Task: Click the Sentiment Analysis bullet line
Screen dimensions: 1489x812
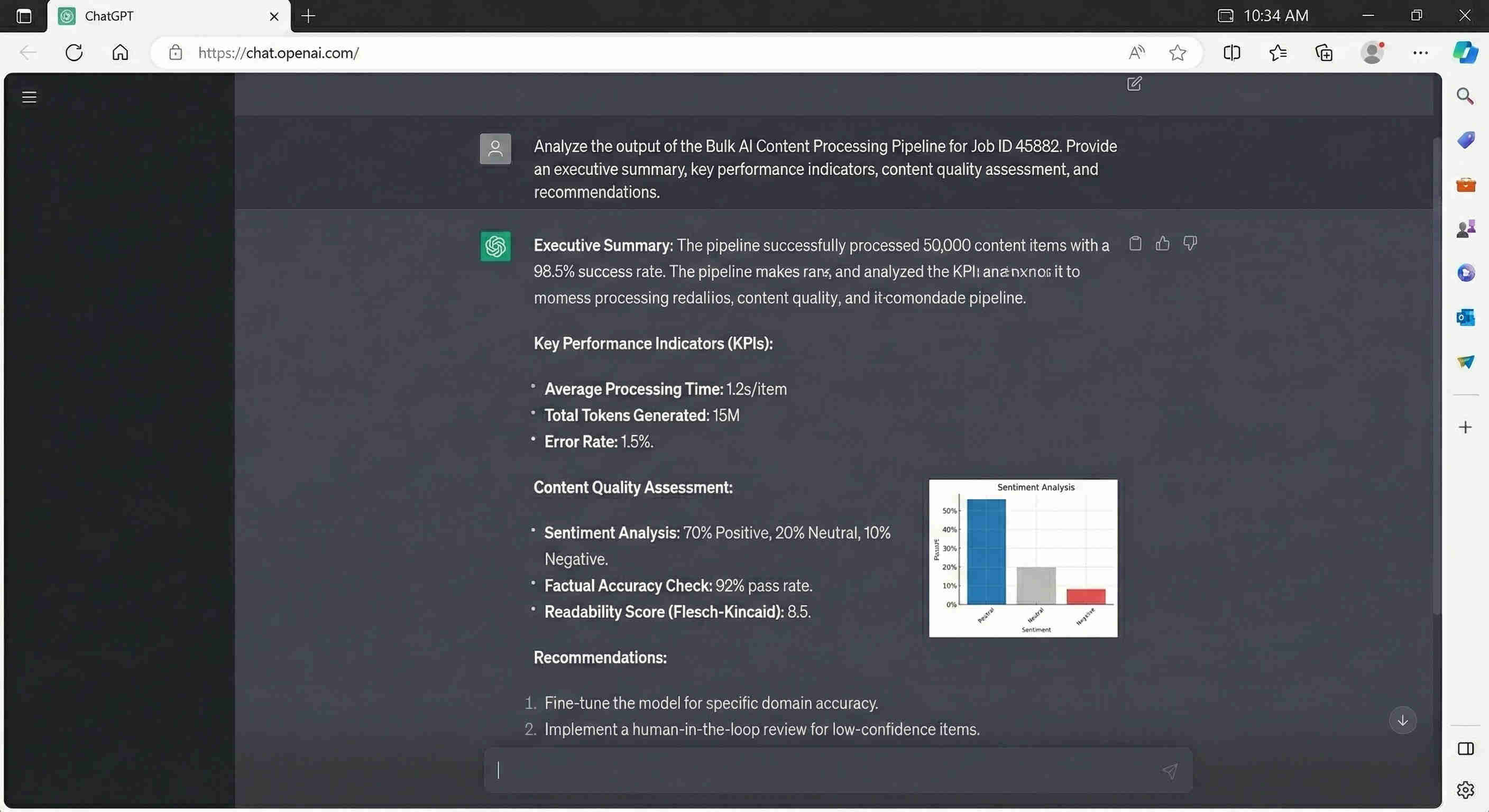Action: tap(718, 545)
